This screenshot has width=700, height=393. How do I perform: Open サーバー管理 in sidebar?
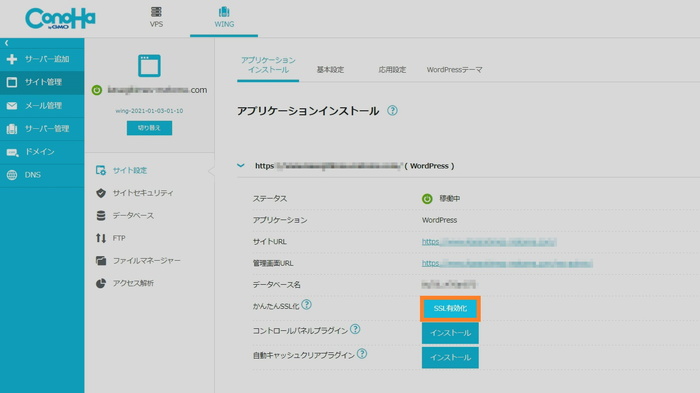(x=42, y=129)
